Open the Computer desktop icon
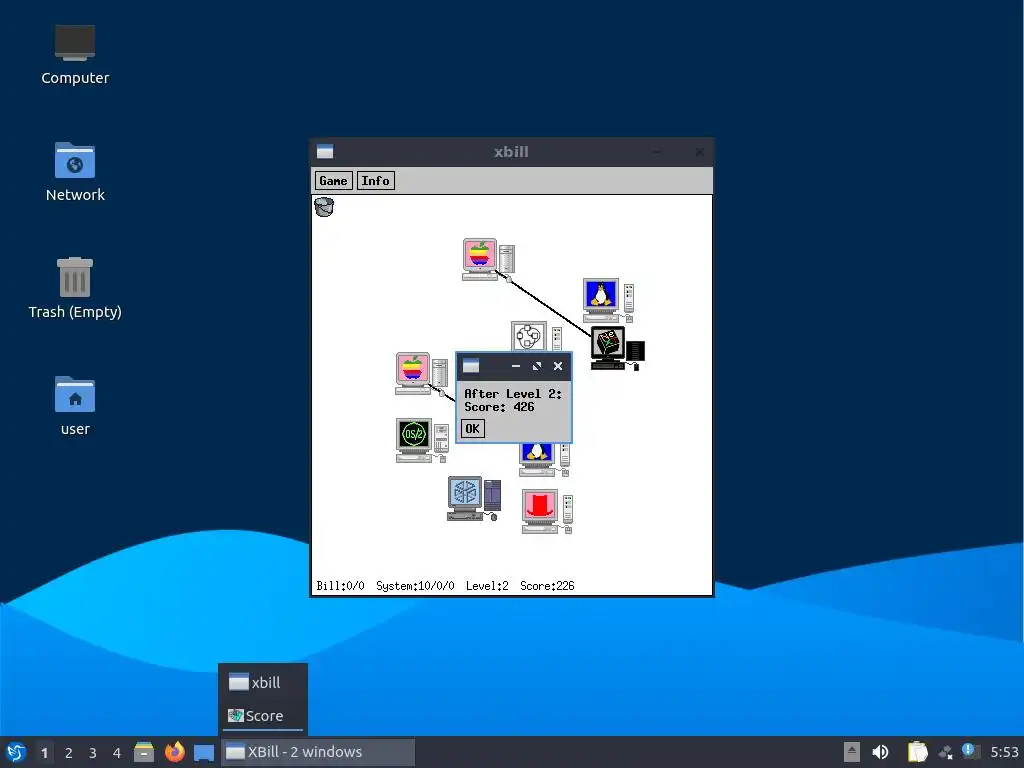 click(75, 55)
